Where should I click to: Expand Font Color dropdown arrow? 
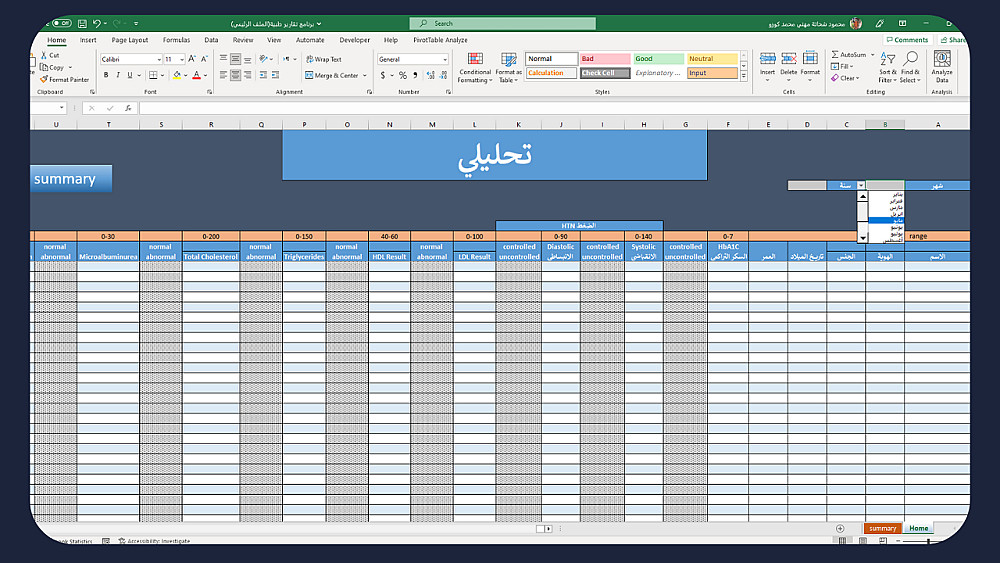tap(205, 75)
